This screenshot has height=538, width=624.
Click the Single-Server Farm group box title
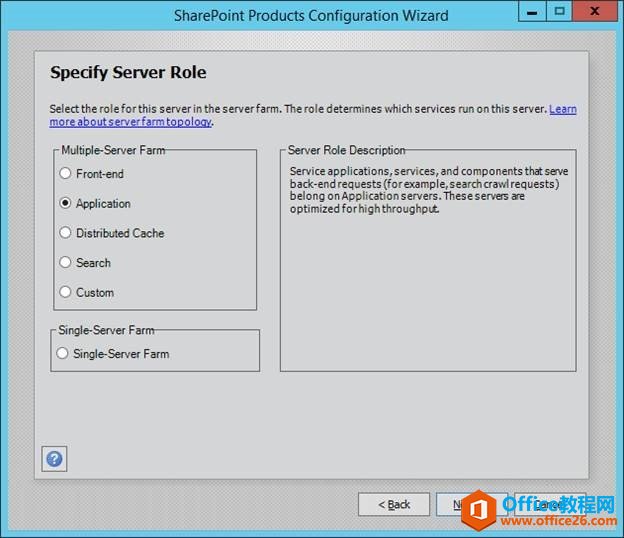106,330
